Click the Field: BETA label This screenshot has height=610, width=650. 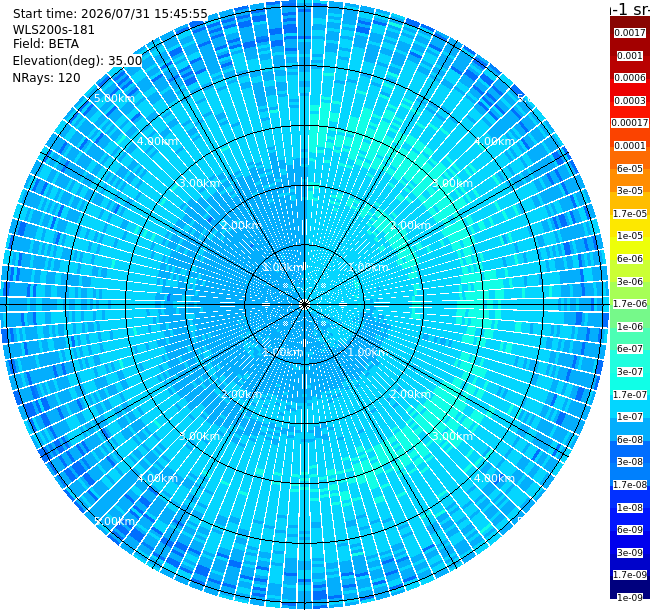point(46,44)
